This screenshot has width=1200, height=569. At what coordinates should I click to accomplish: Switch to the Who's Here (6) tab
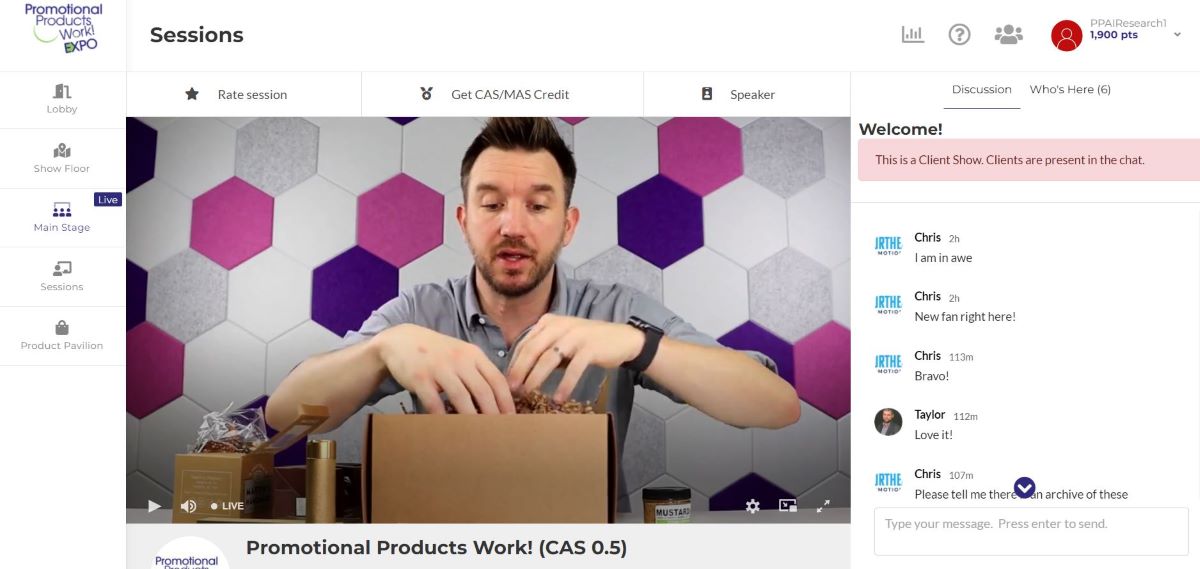point(1070,89)
